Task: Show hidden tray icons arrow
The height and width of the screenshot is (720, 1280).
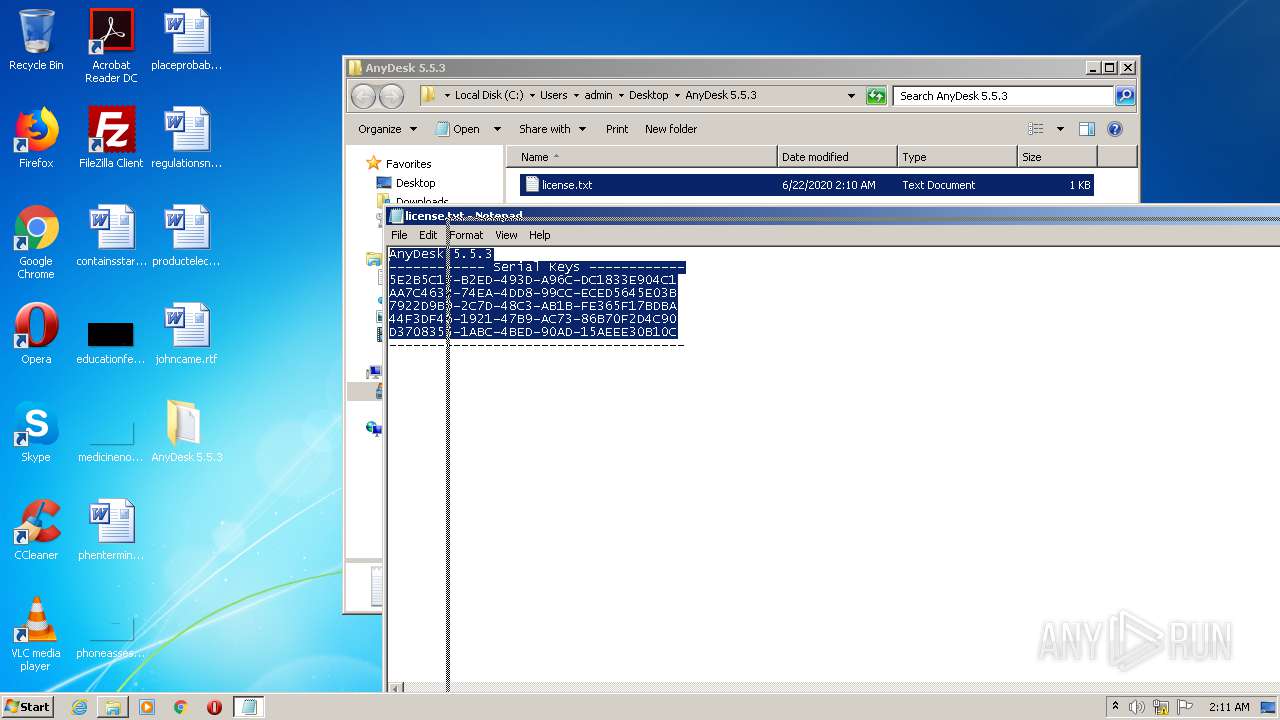Action: click(1115, 707)
